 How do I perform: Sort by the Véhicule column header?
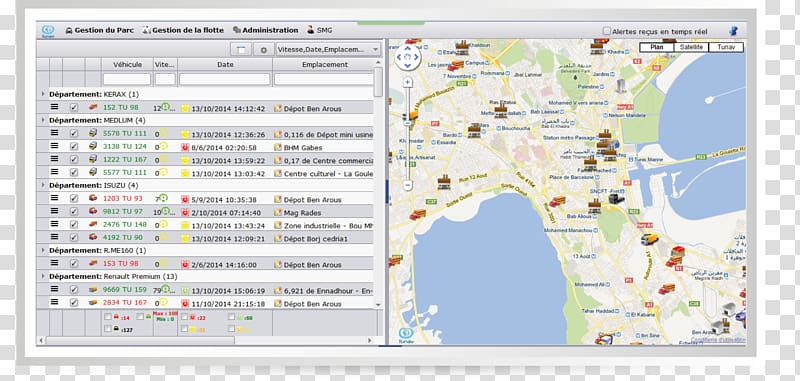tap(127, 65)
